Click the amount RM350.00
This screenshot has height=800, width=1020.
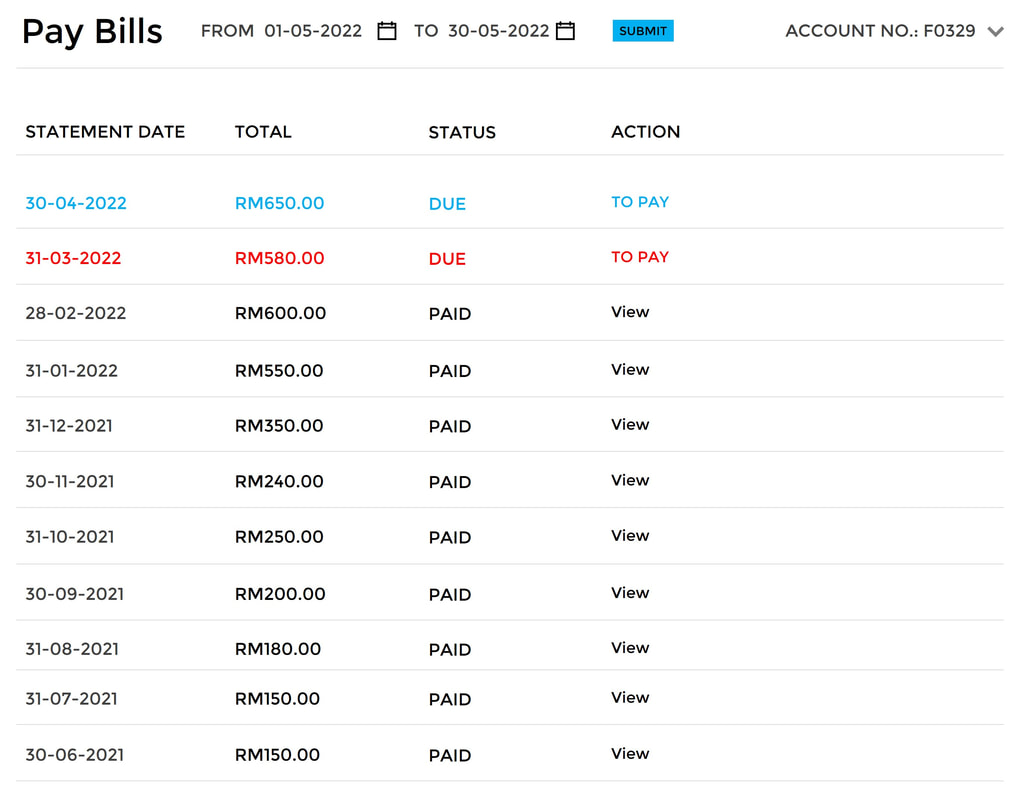[x=279, y=425]
